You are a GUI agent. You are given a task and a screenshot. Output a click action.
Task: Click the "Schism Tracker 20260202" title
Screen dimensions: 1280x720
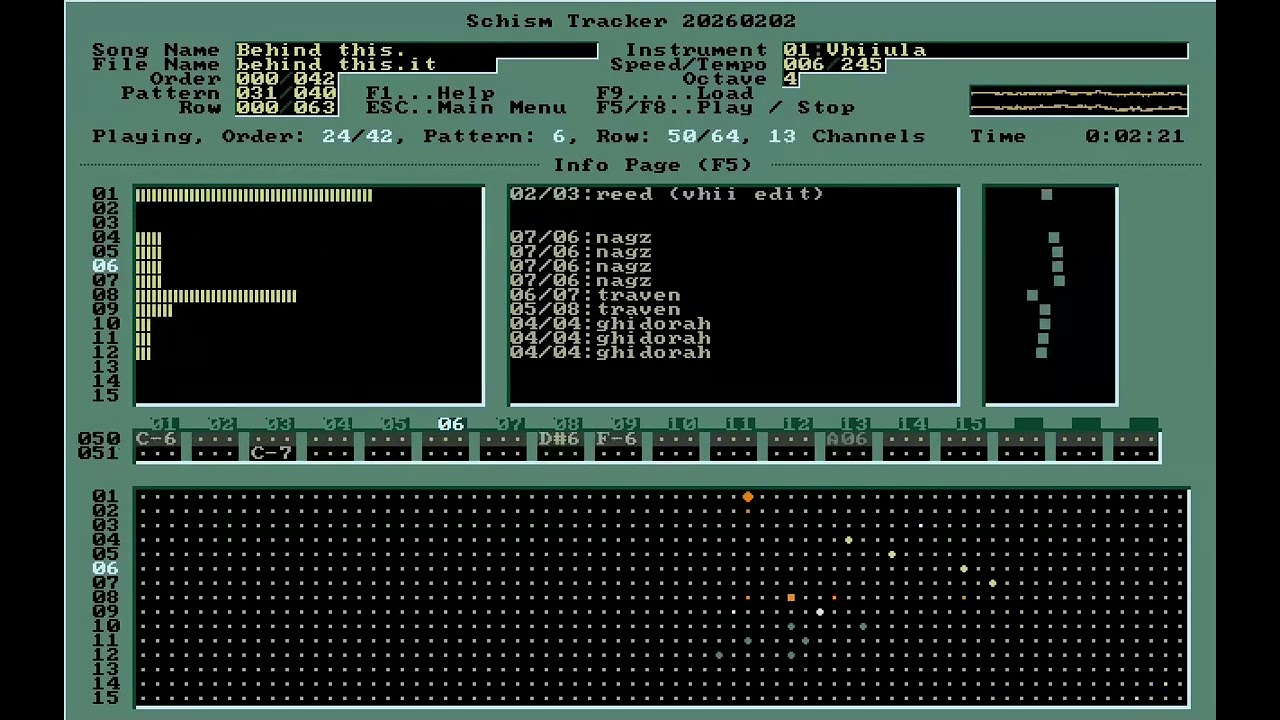[631, 21]
